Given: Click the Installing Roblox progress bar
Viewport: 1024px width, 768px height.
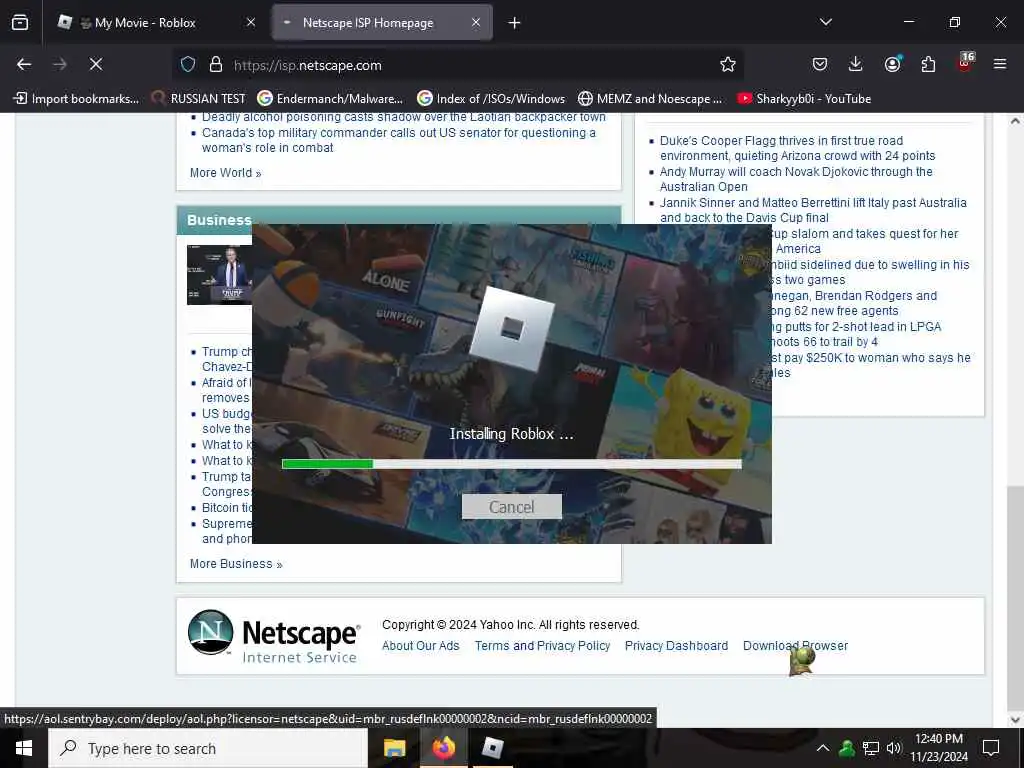Looking at the screenshot, I should point(511,464).
